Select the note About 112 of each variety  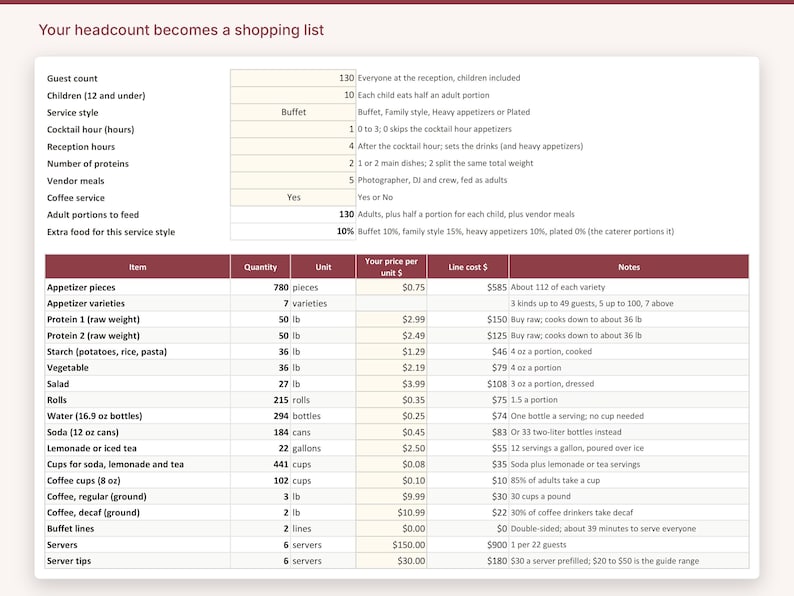(x=558, y=287)
